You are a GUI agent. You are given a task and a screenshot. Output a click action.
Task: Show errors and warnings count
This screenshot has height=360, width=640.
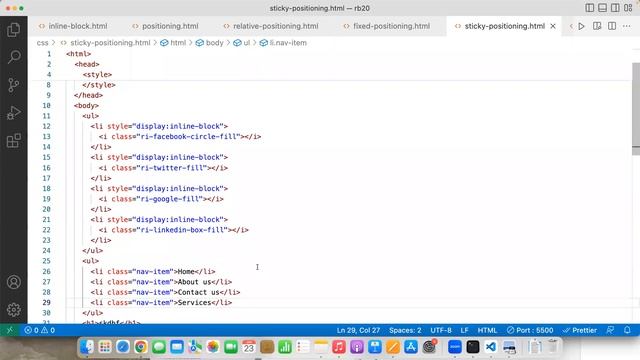click(40, 330)
